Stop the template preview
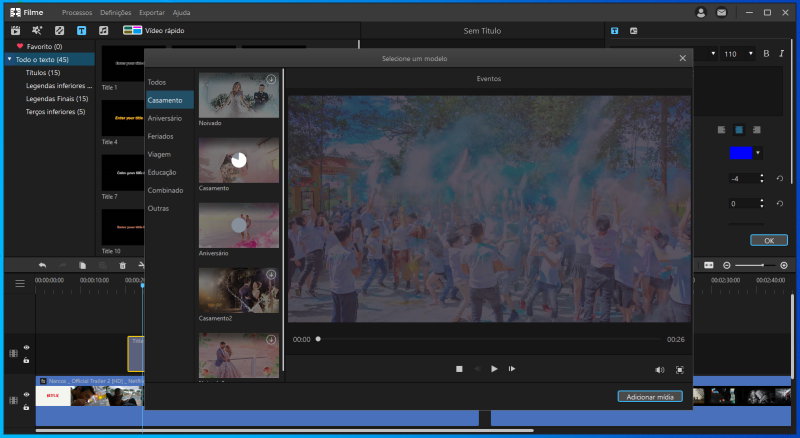 (x=459, y=369)
